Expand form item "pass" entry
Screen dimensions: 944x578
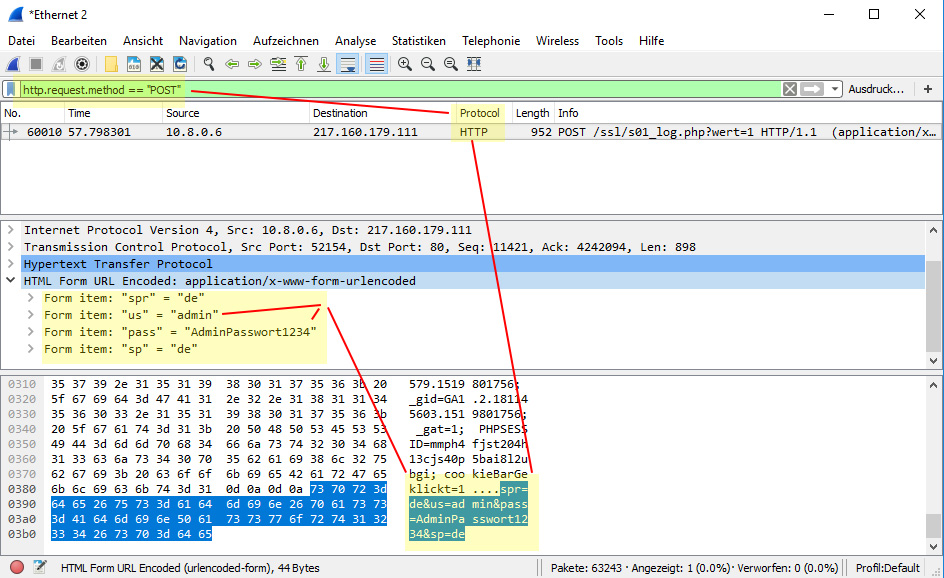click(x=30, y=332)
